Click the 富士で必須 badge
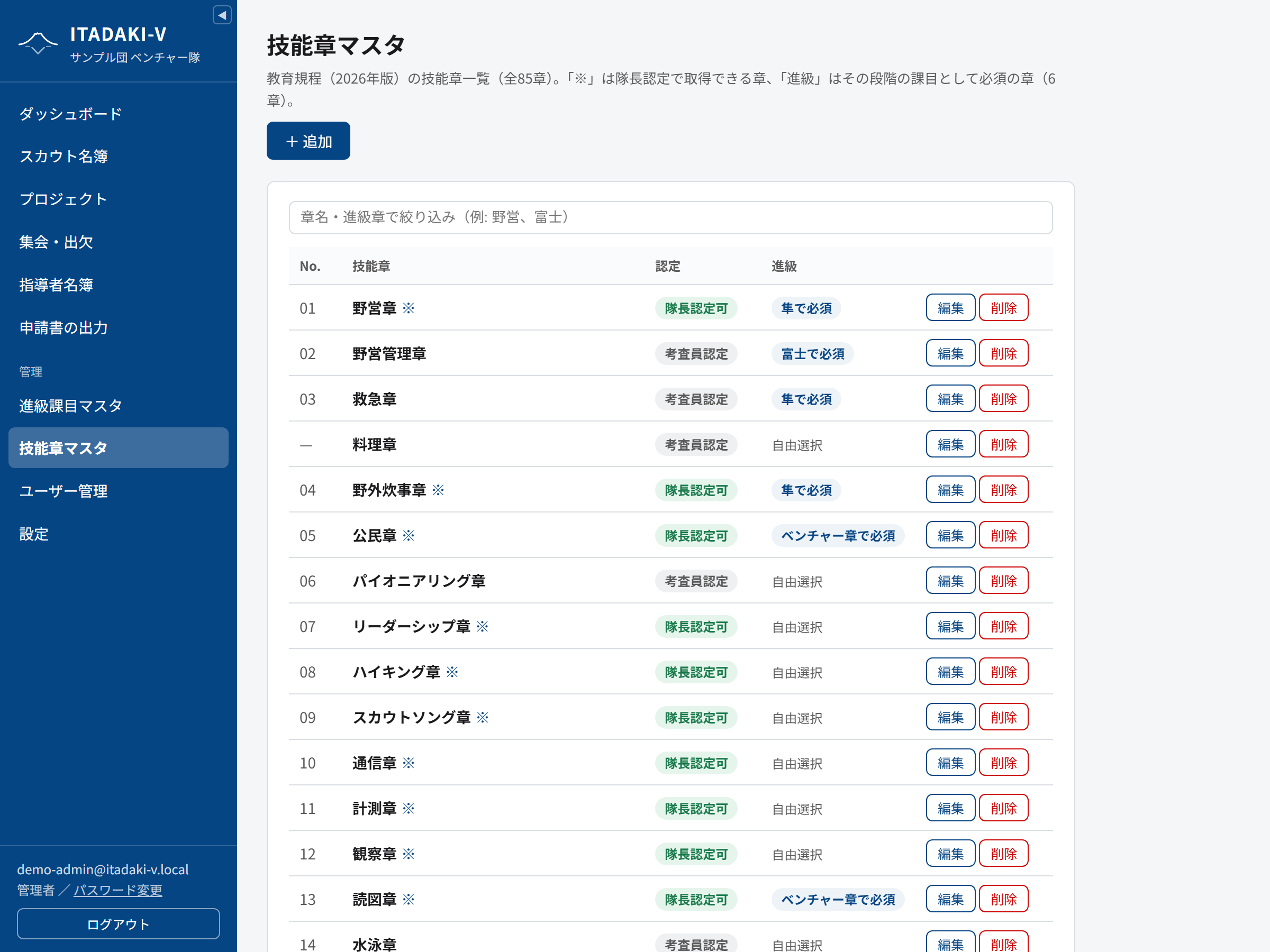The width and height of the screenshot is (1270, 952). [812, 353]
